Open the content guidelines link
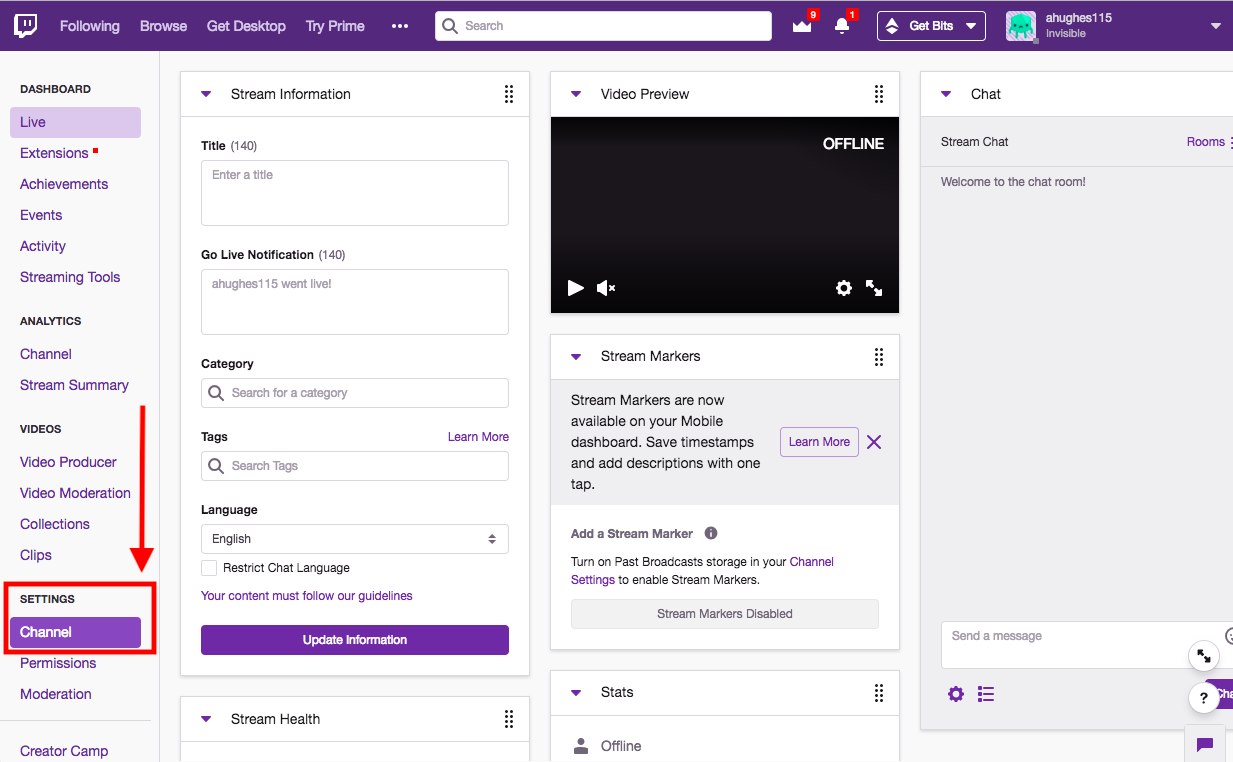 click(x=307, y=596)
